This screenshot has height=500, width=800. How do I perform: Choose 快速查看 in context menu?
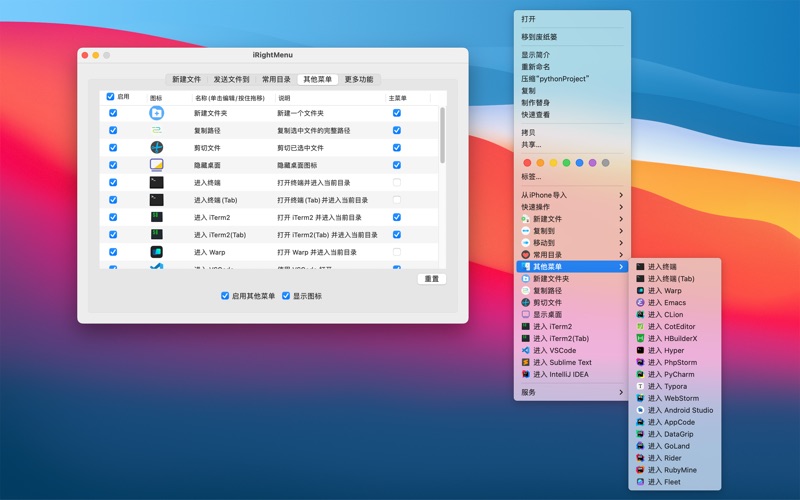click(572, 114)
